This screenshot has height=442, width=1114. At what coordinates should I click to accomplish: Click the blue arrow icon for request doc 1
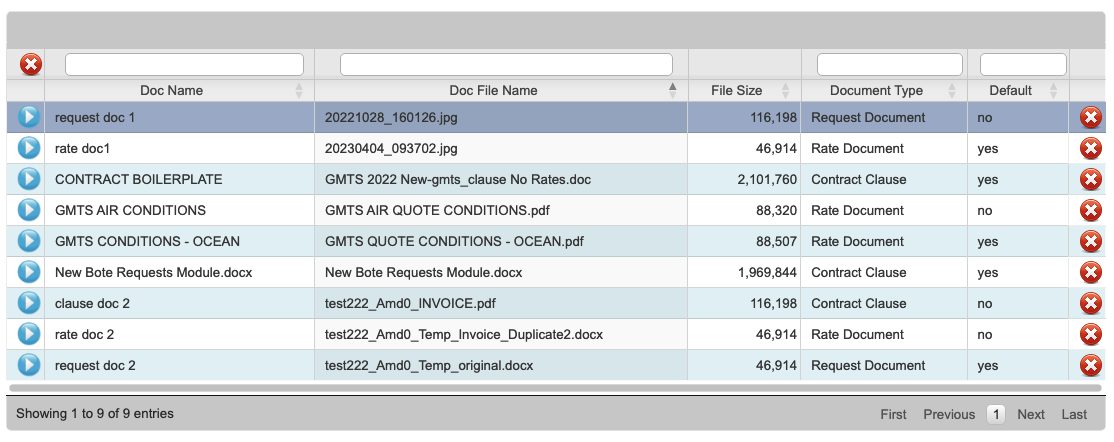click(29, 117)
